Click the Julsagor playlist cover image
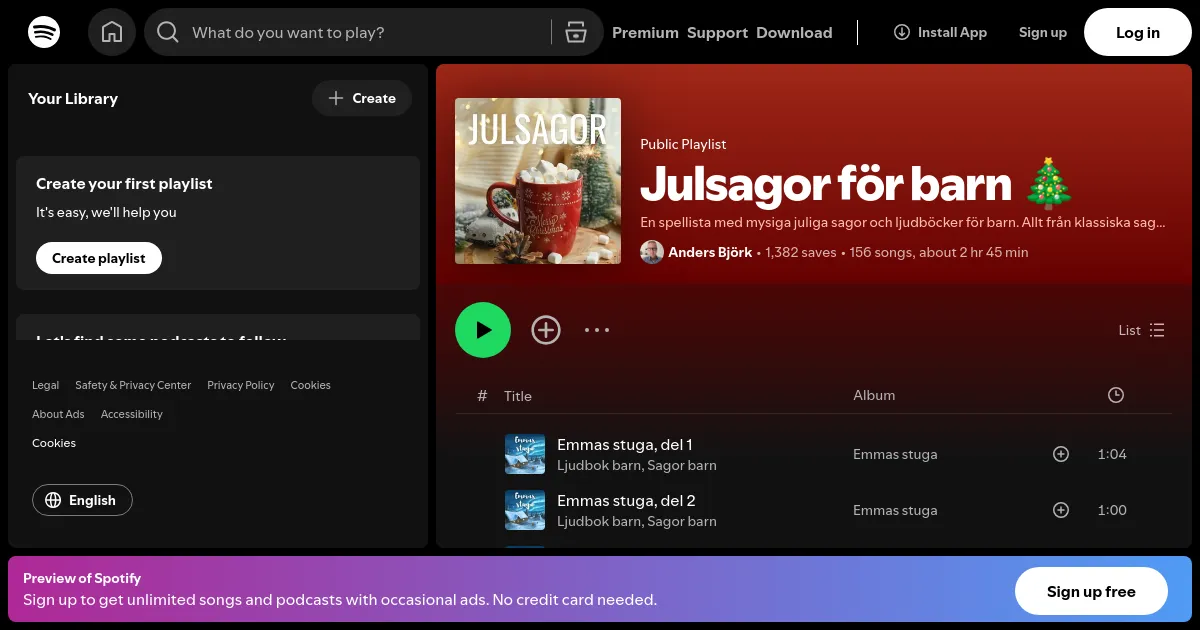Viewport: 1200px width, 630px height. point(538,181)
